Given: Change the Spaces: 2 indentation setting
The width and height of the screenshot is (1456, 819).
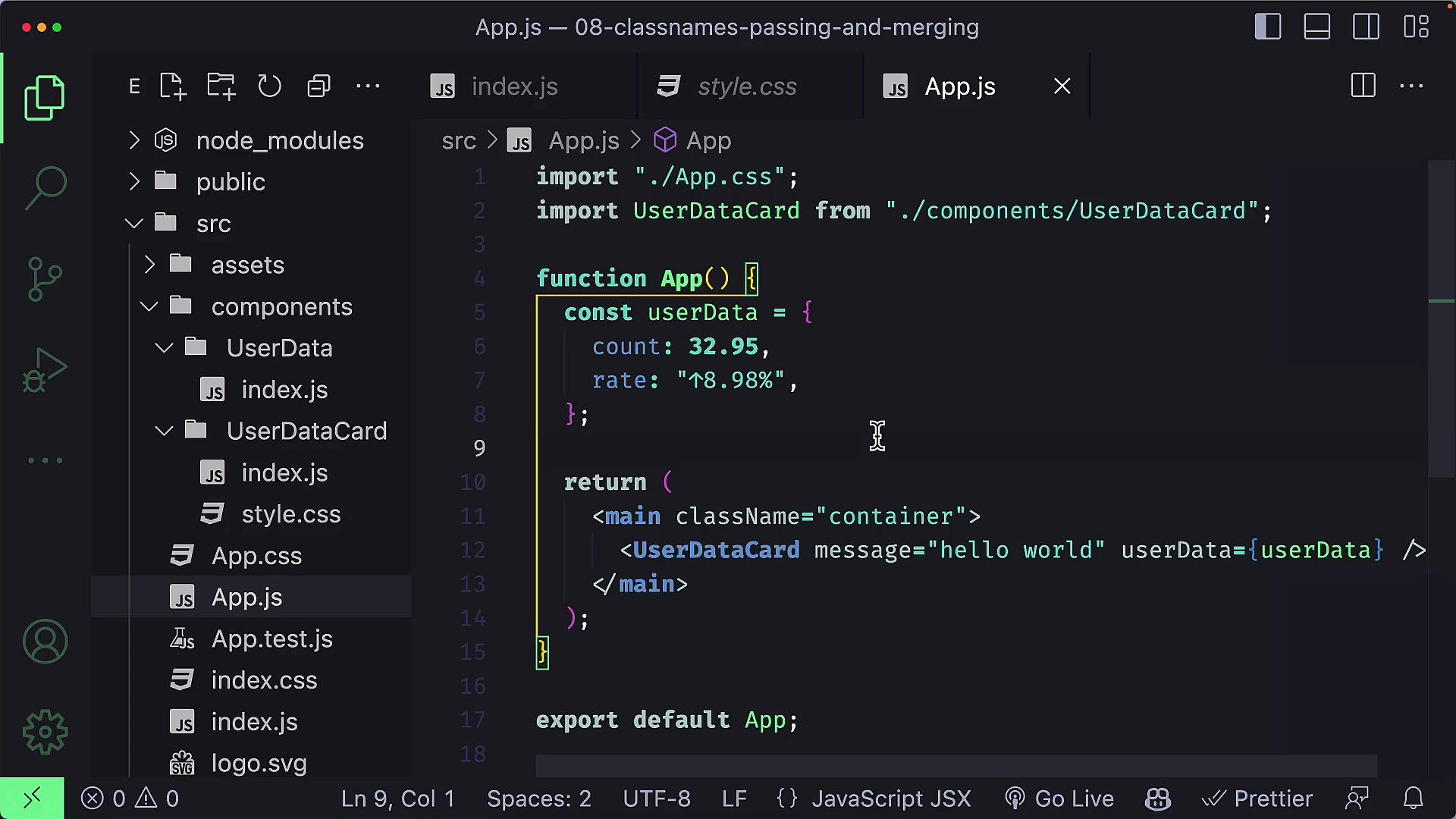Looking at the screenshot, I should click(x=539, y=799).
